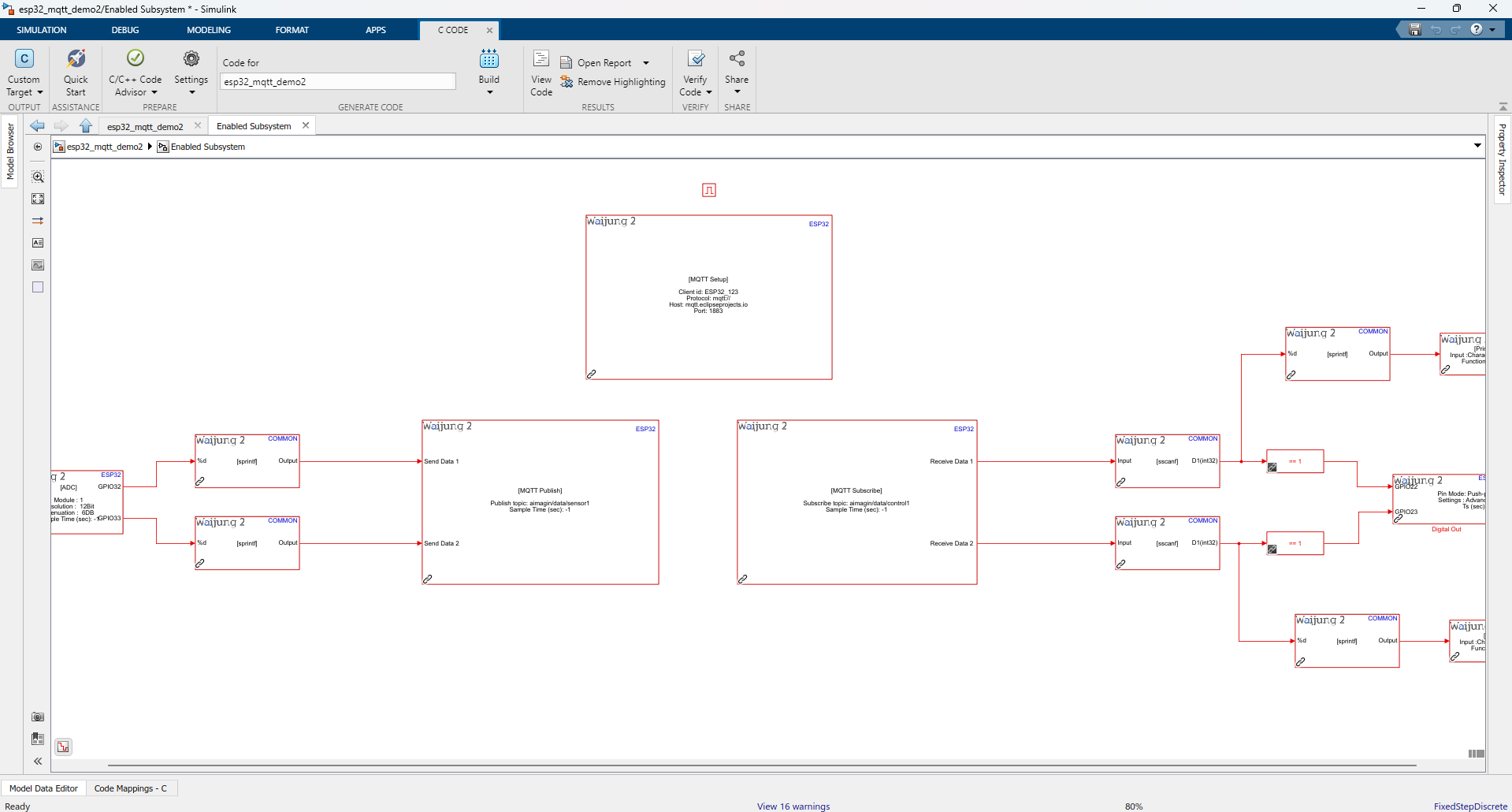The image size is (1512, 812).
Task: Expand the Build dropdown arrow
Action: (489, 92)
